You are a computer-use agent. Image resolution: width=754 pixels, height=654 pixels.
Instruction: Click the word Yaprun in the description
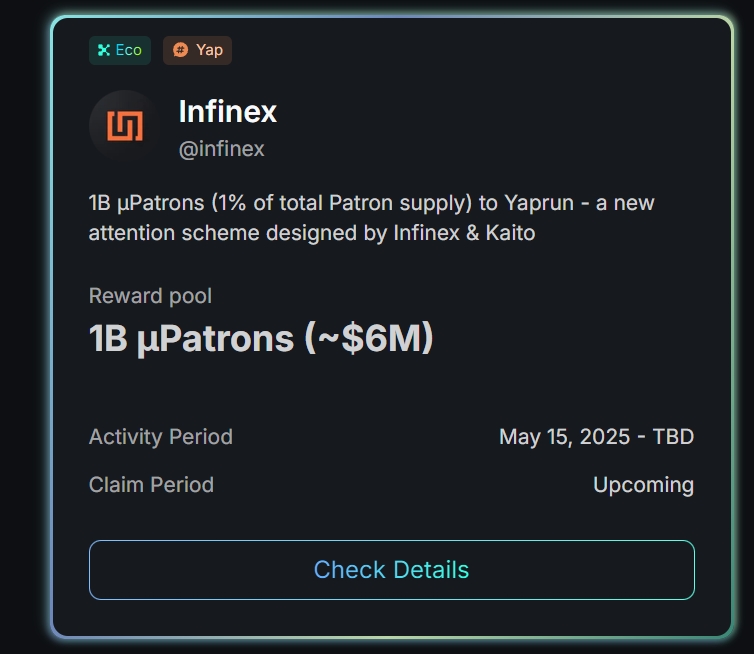click(x=540, y=203)
